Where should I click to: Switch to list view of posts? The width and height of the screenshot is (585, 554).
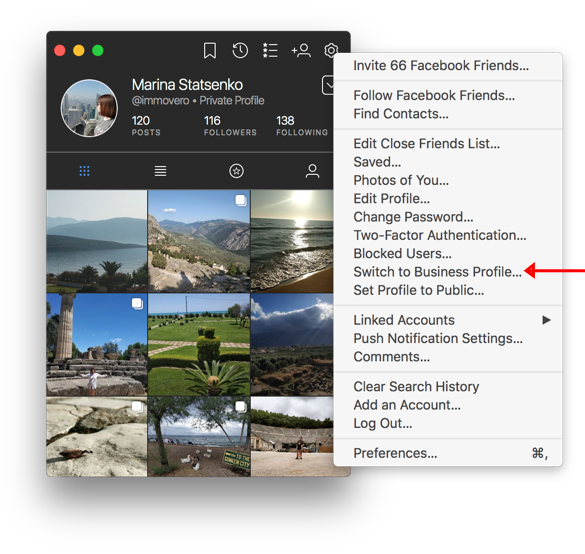160,171
